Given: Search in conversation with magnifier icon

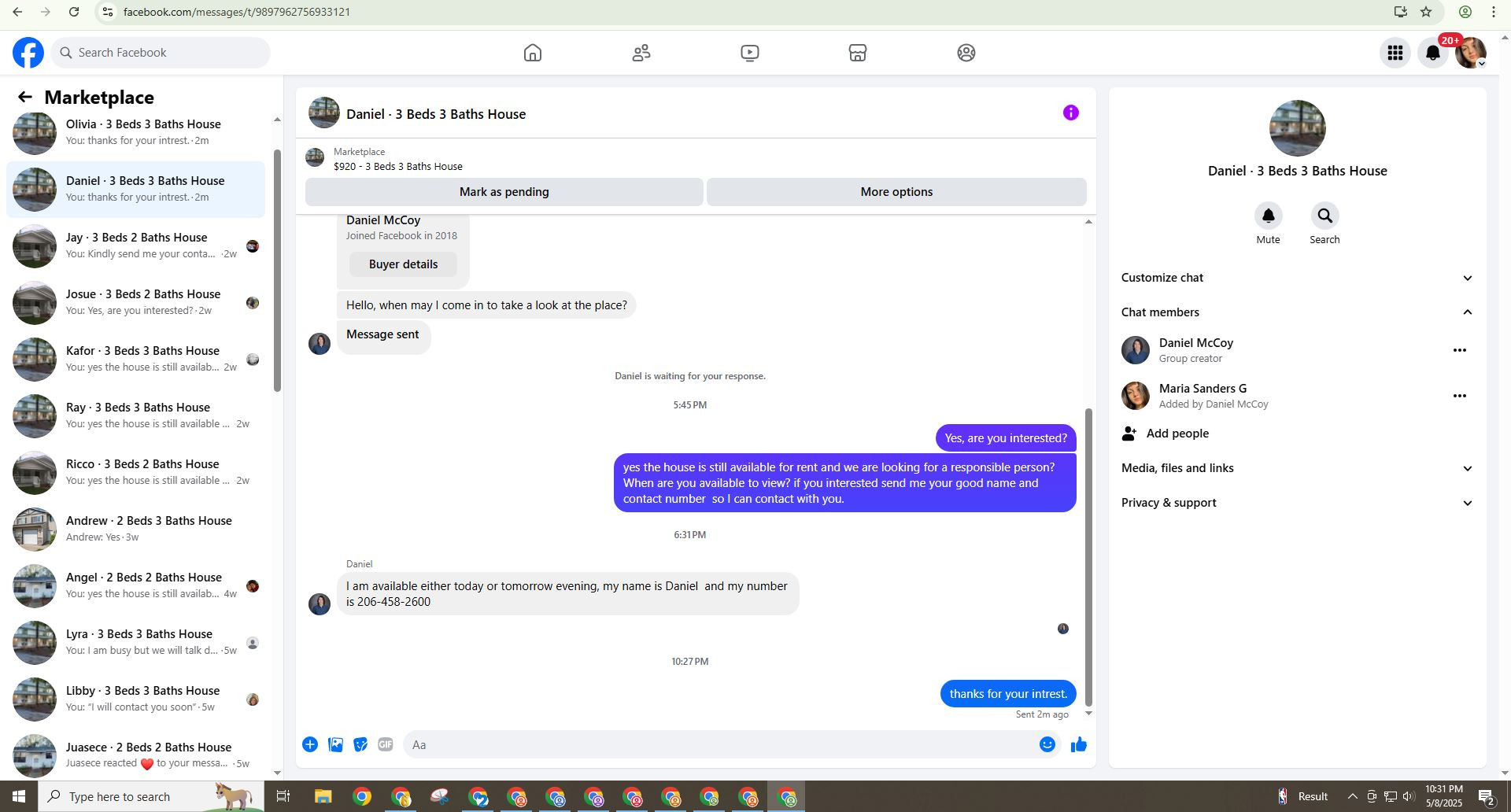Looking at the screenshot, I should point(1324,216).
